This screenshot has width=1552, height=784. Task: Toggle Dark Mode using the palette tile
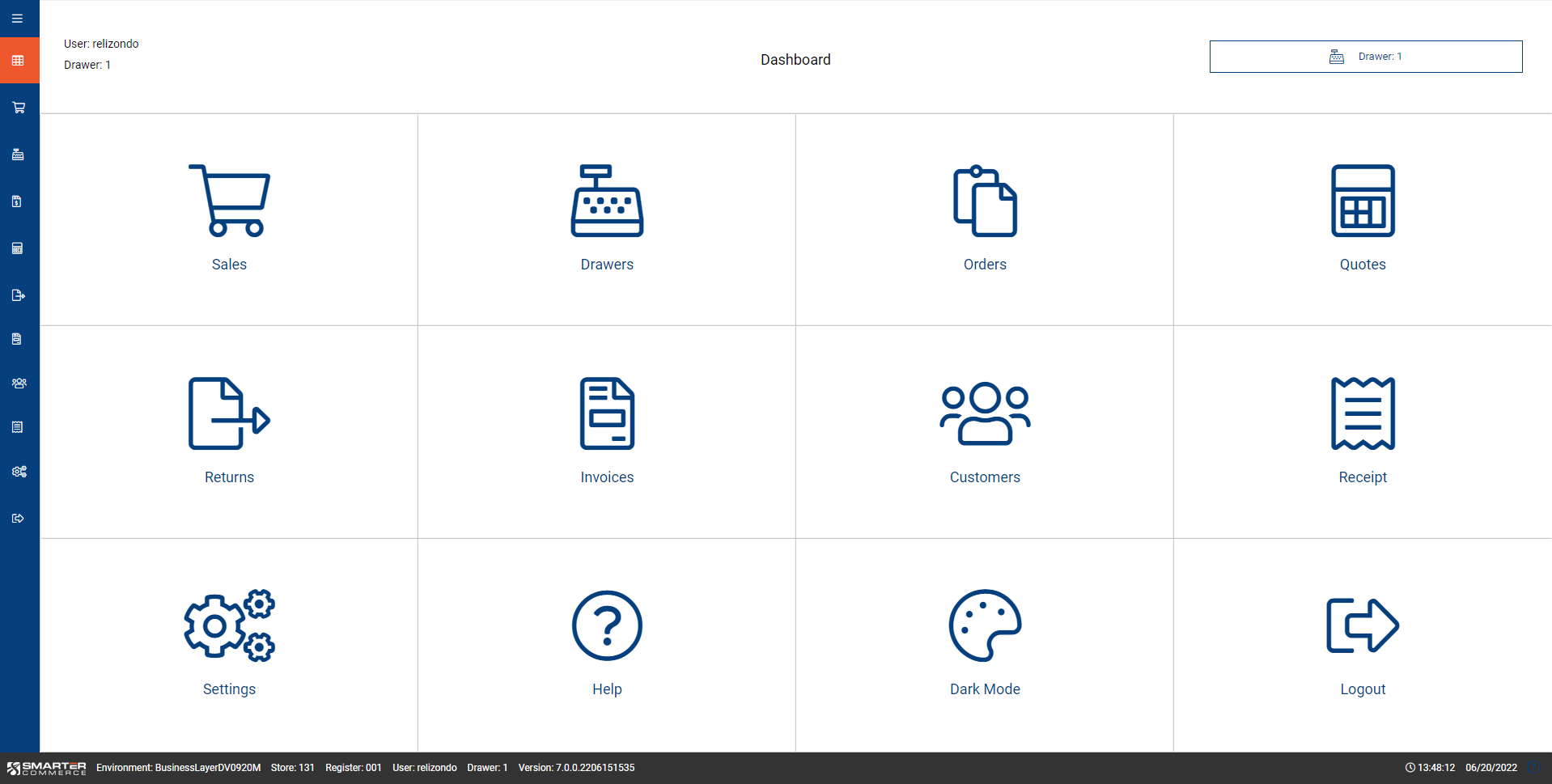985,645
